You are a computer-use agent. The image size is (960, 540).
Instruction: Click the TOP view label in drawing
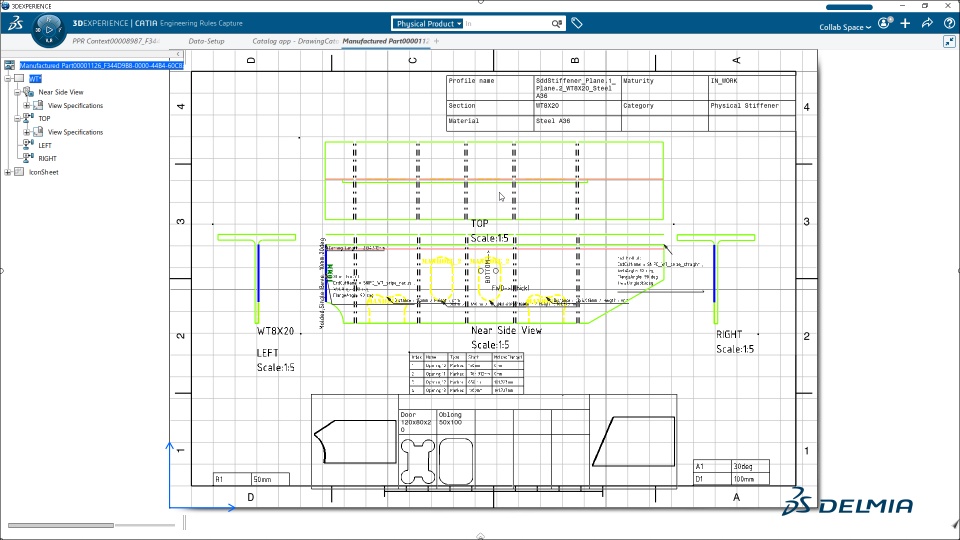coord(479,223)
